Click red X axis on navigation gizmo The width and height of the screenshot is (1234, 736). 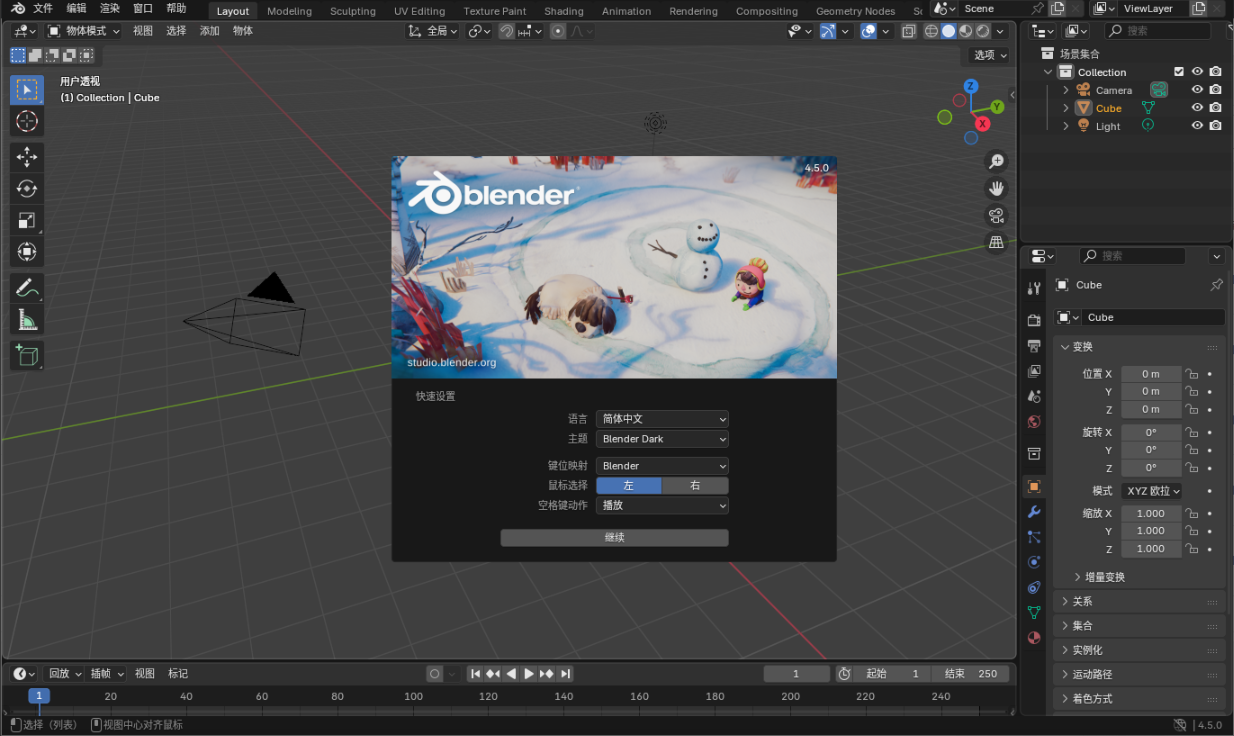coord(983,124)
